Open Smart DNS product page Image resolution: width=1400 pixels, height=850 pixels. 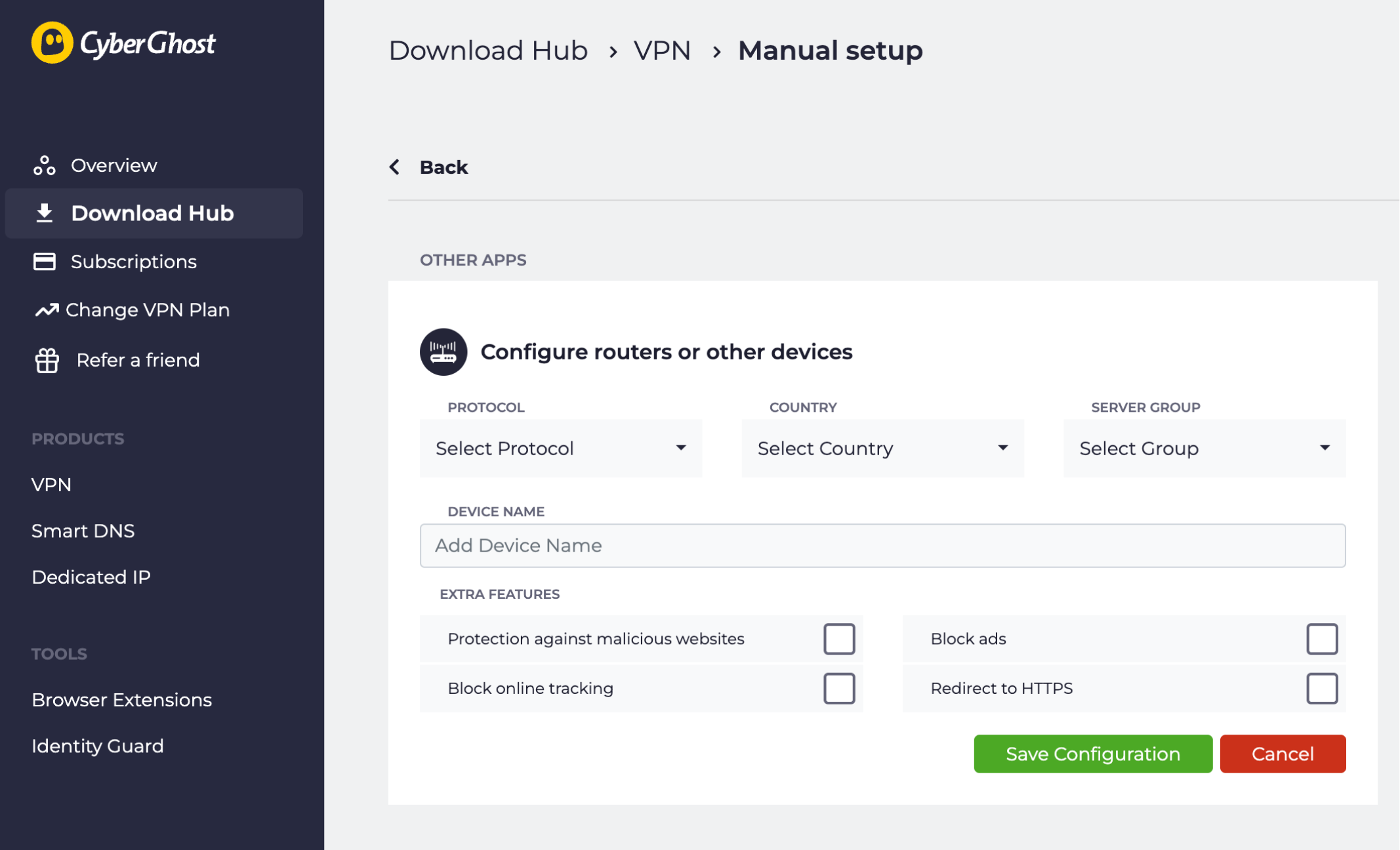[83, 531]
